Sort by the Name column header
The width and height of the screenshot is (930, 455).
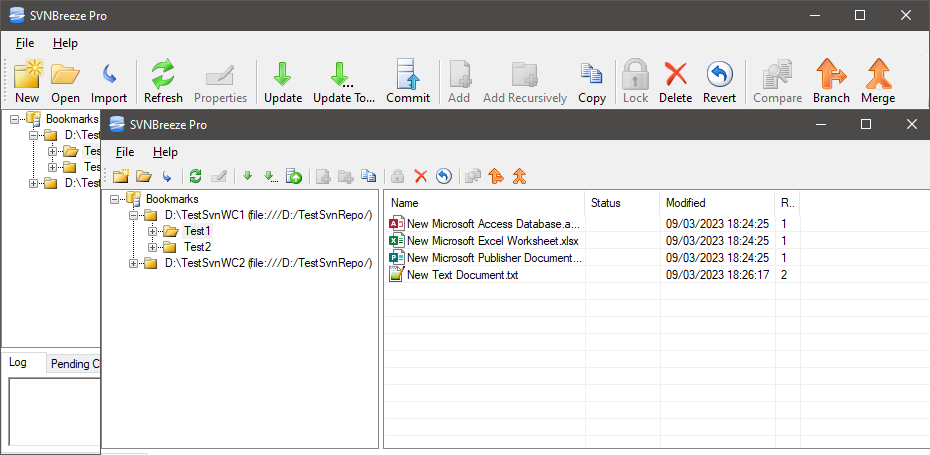pyautogui.click(x=484, y=203)
